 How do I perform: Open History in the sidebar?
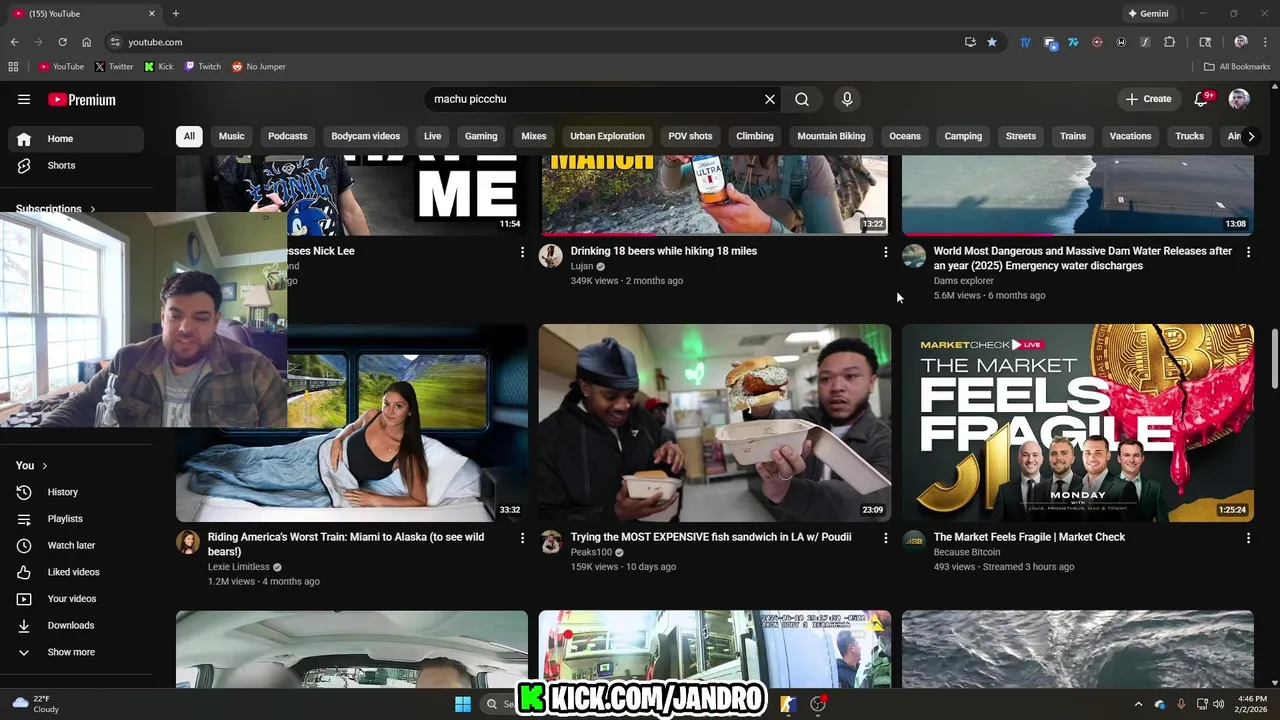76,492
